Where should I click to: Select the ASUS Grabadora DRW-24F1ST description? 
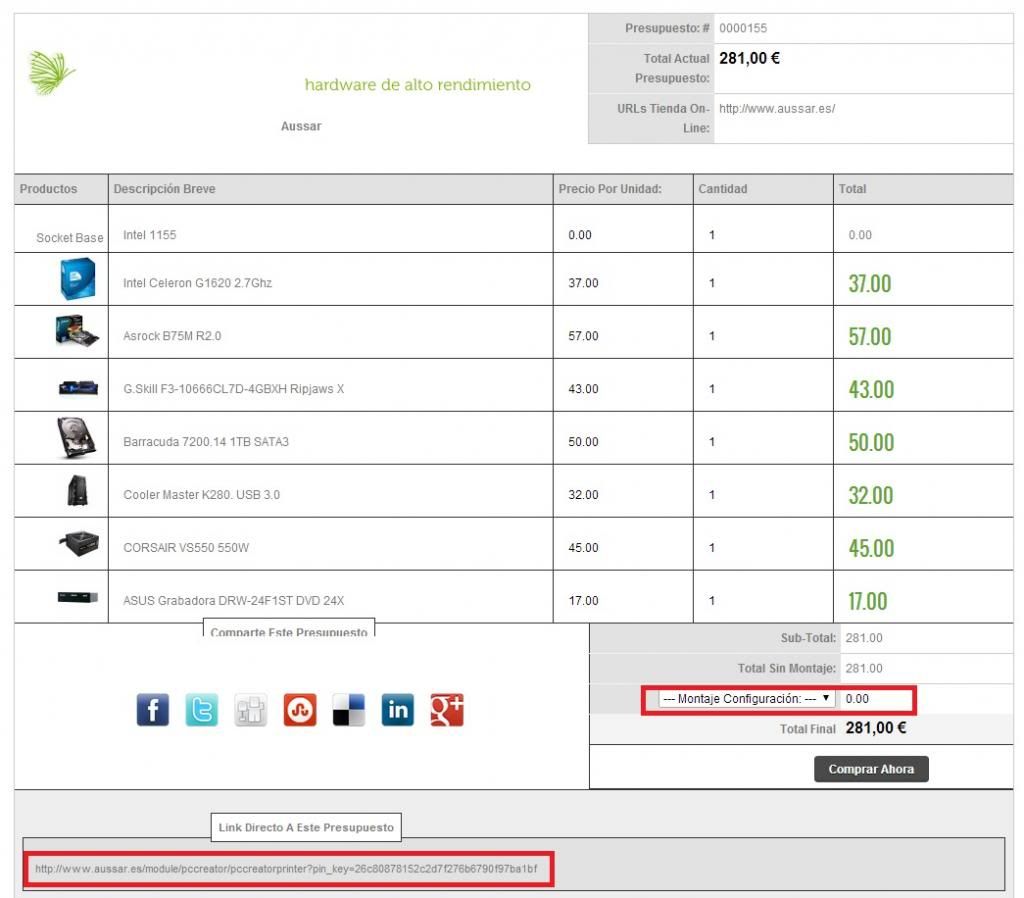tap(233, 600)
